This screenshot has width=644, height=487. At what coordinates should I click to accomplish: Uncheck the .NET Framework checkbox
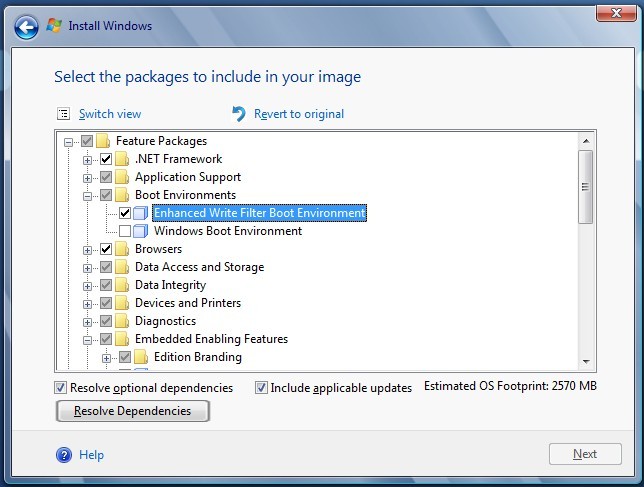pyautogui.click(x=106, y=159)
